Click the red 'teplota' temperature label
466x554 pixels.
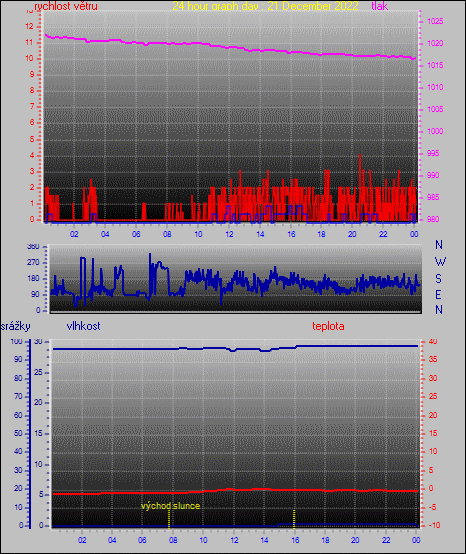(x=328, y=326)
